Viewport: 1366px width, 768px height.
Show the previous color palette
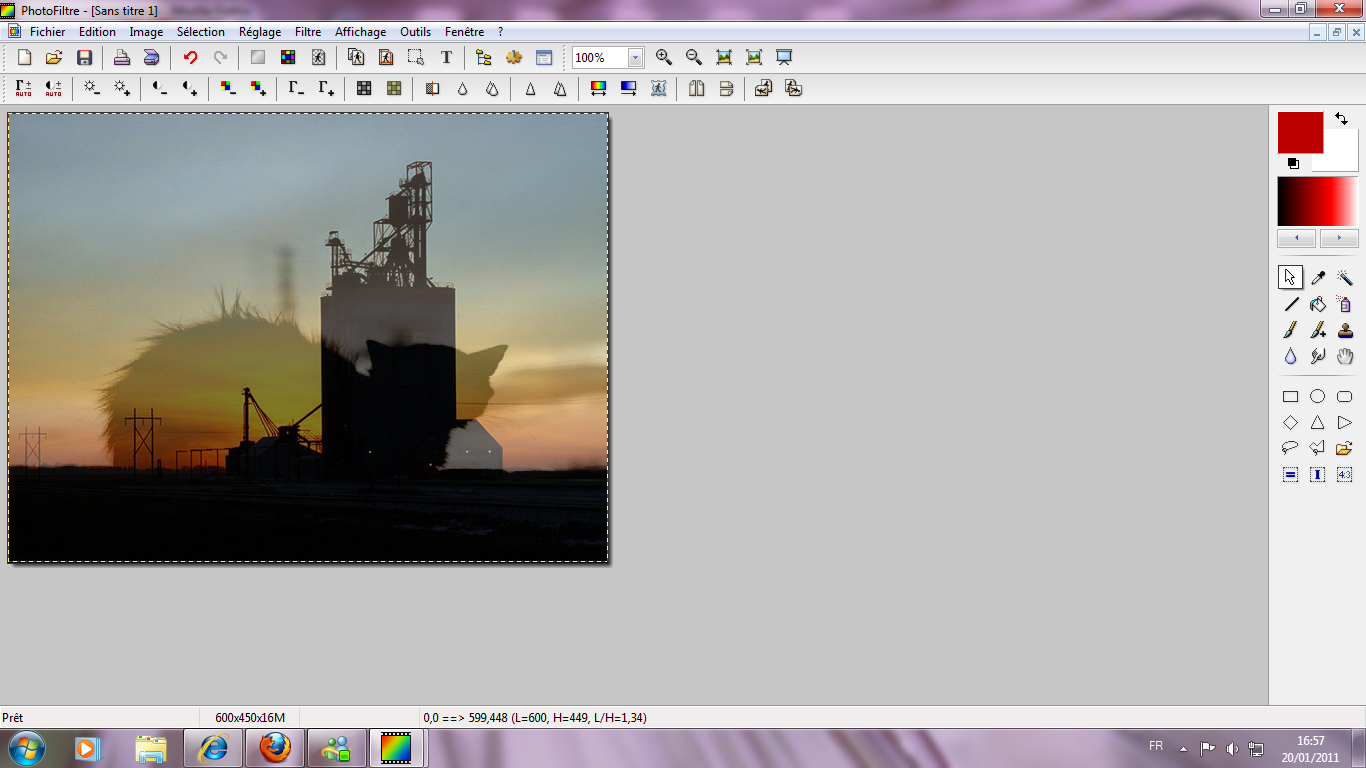point(1297,238)
